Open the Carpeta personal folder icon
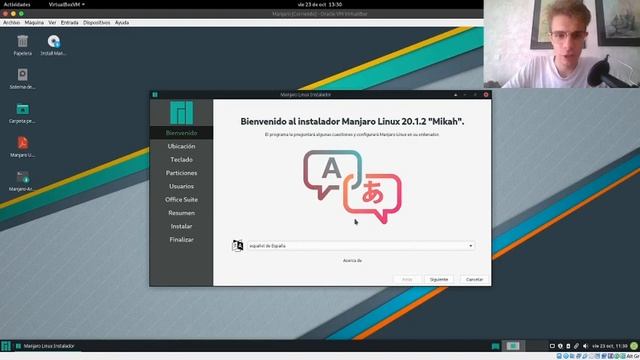Viewport: 640px width, 360px height. point(22,109)
